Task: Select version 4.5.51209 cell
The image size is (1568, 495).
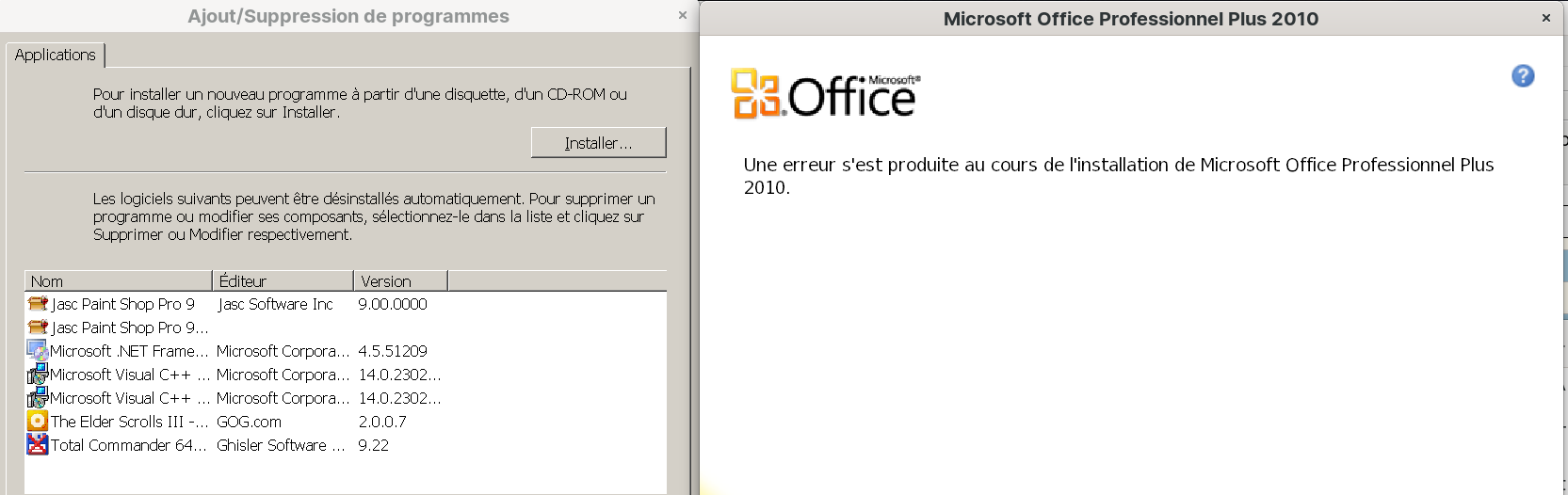Action: 393,351
